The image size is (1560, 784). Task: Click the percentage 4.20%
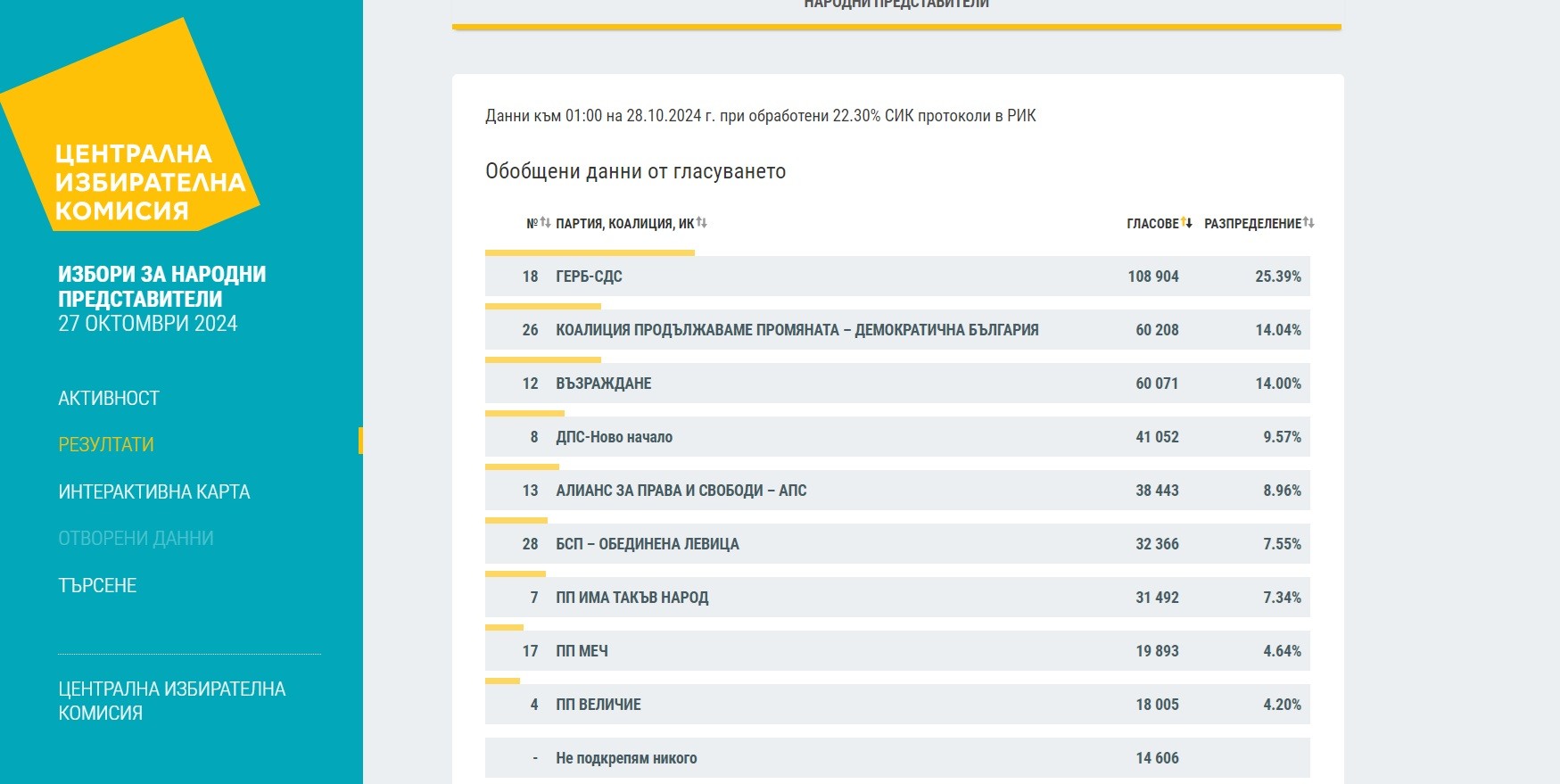1282,705
